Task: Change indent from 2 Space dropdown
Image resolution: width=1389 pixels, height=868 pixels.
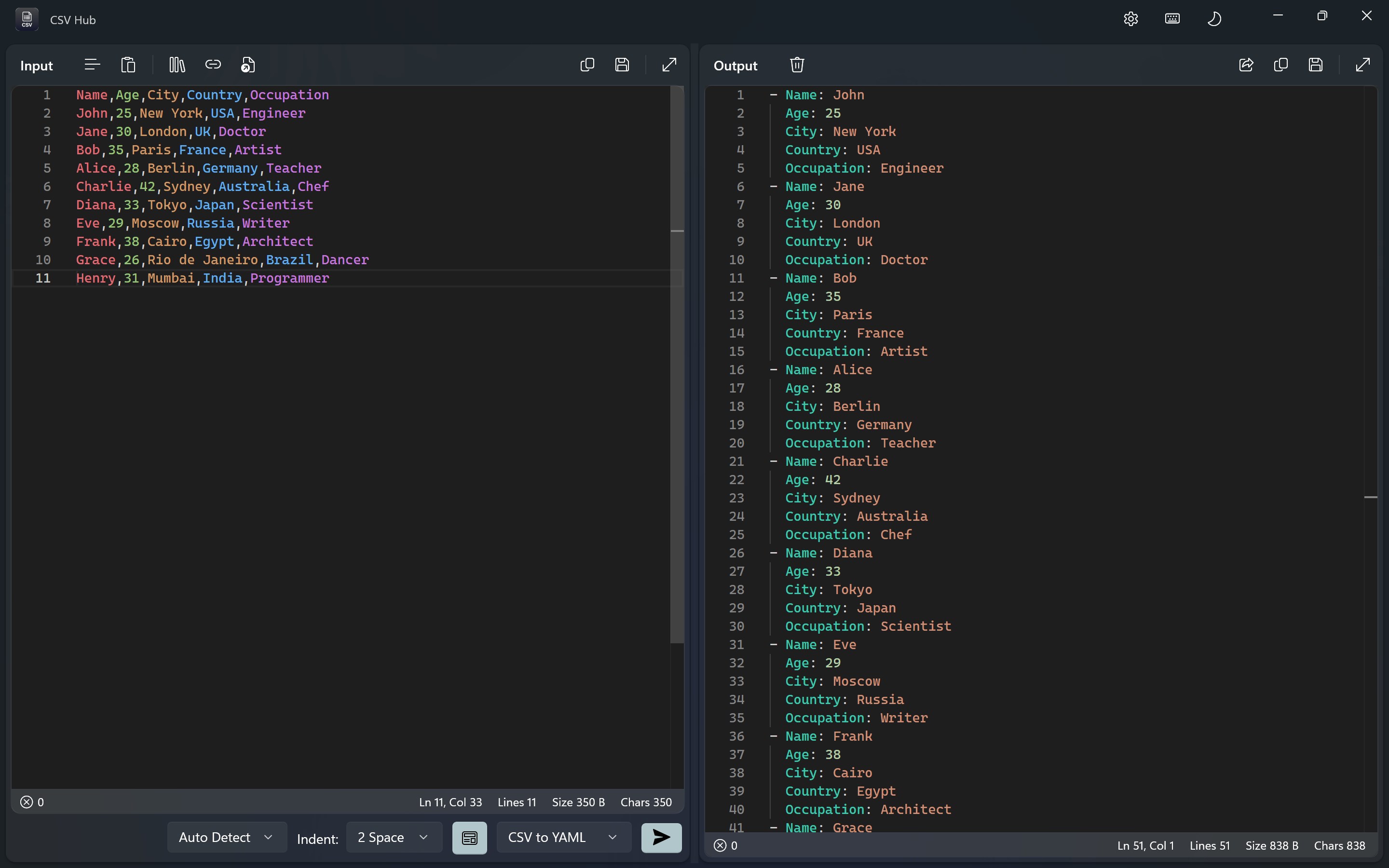Action: point(394,838)
